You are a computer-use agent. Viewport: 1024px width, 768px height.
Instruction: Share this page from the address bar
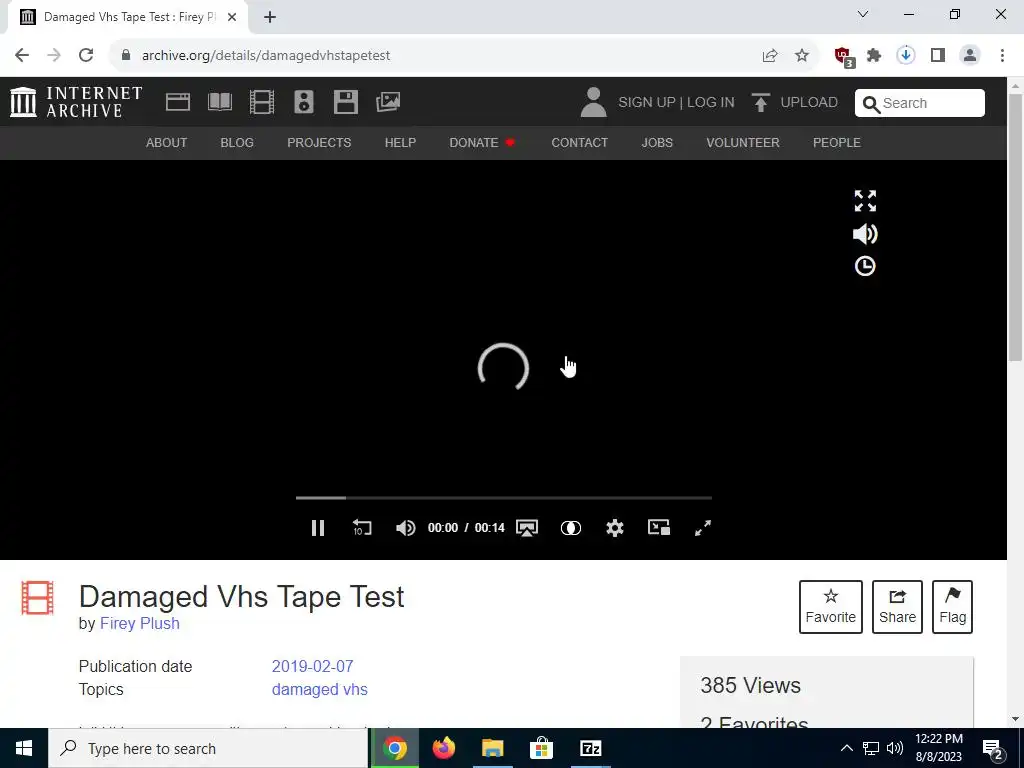tap(770, 56)
